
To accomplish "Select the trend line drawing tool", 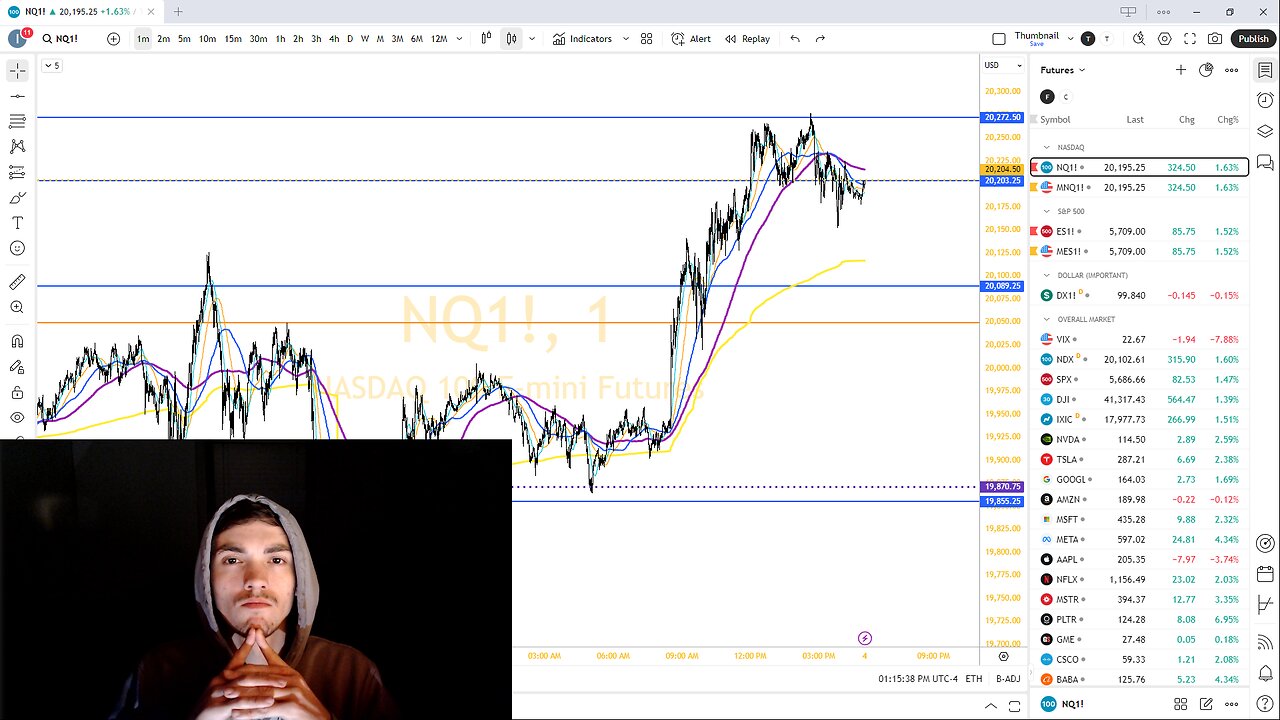I will click(17, 96).
